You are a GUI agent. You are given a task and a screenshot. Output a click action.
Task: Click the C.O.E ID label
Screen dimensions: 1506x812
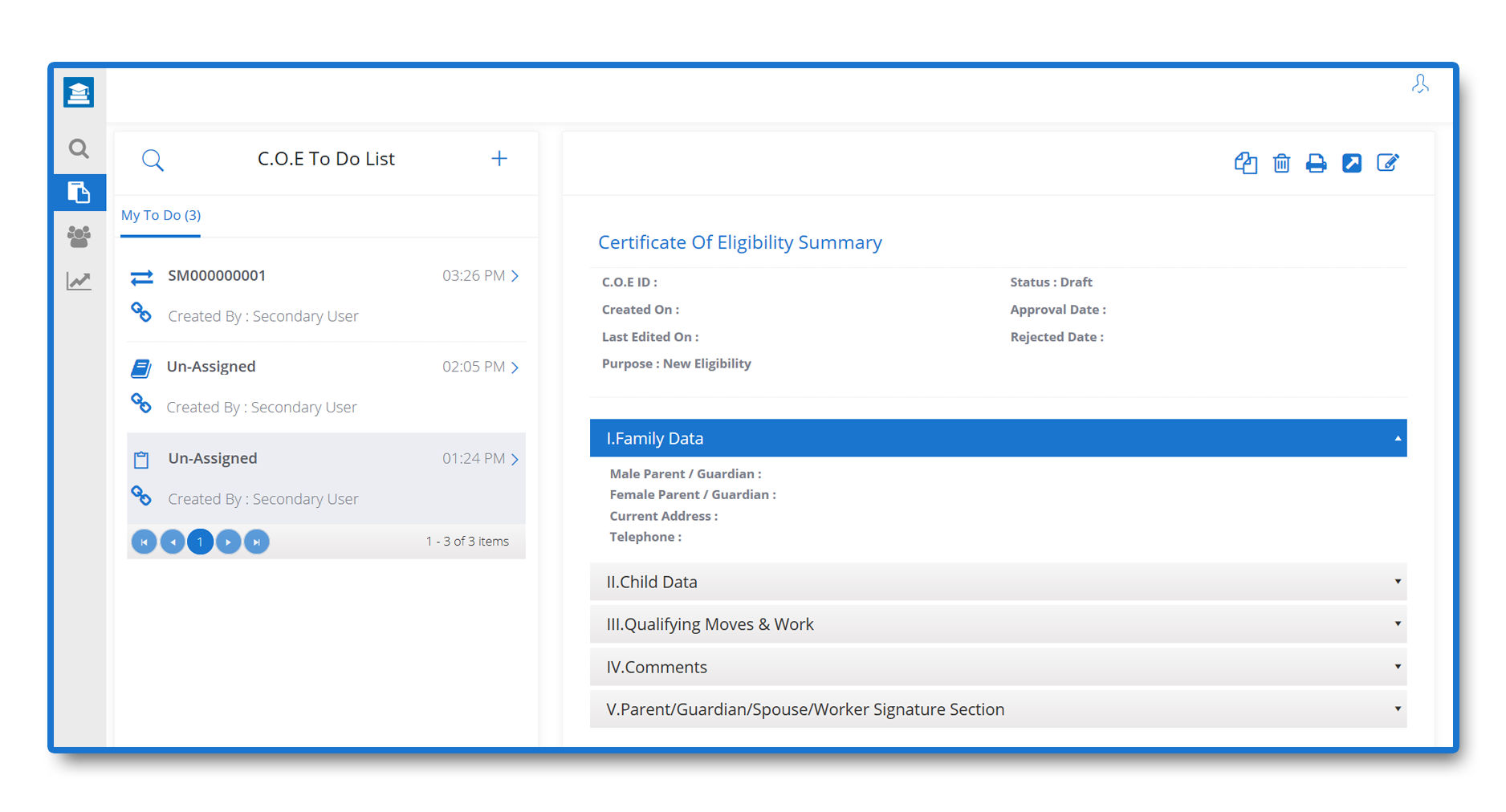coord(629,282)
